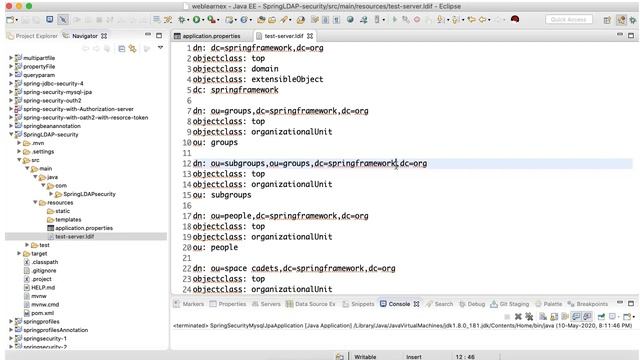Click 'ou: people' on line 20

[x=215, y=247]
